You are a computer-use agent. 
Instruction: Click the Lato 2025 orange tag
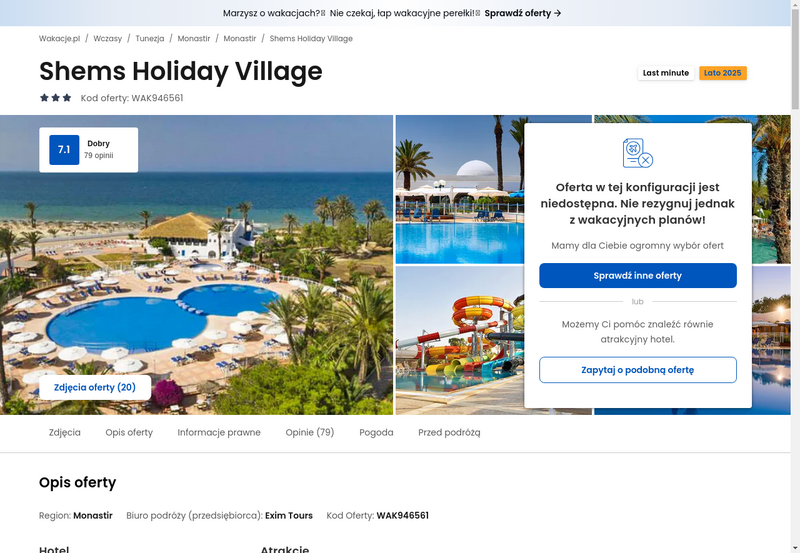point(722,73)
